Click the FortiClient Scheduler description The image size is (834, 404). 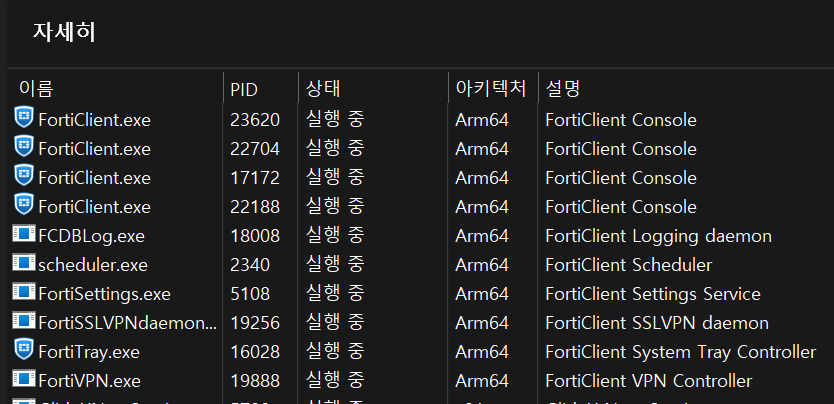629,265
